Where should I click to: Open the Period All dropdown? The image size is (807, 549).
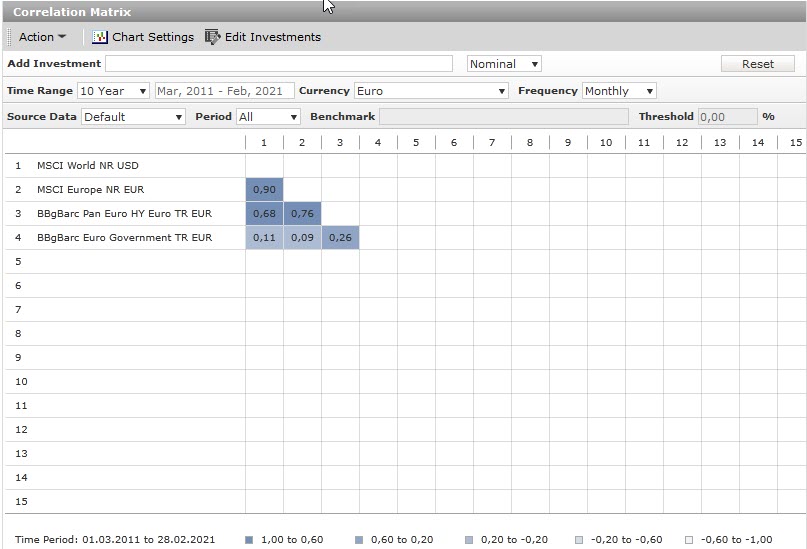pyautogui.click(x=268, y=117)
